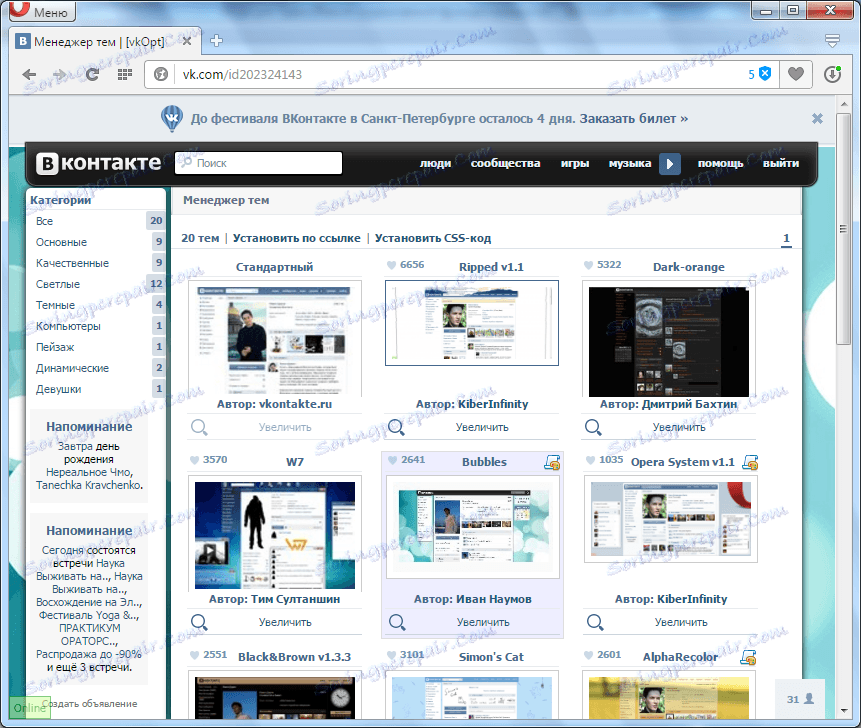
Task: Open the Стандартный theme thumbnail
Action: click(275, 339)
